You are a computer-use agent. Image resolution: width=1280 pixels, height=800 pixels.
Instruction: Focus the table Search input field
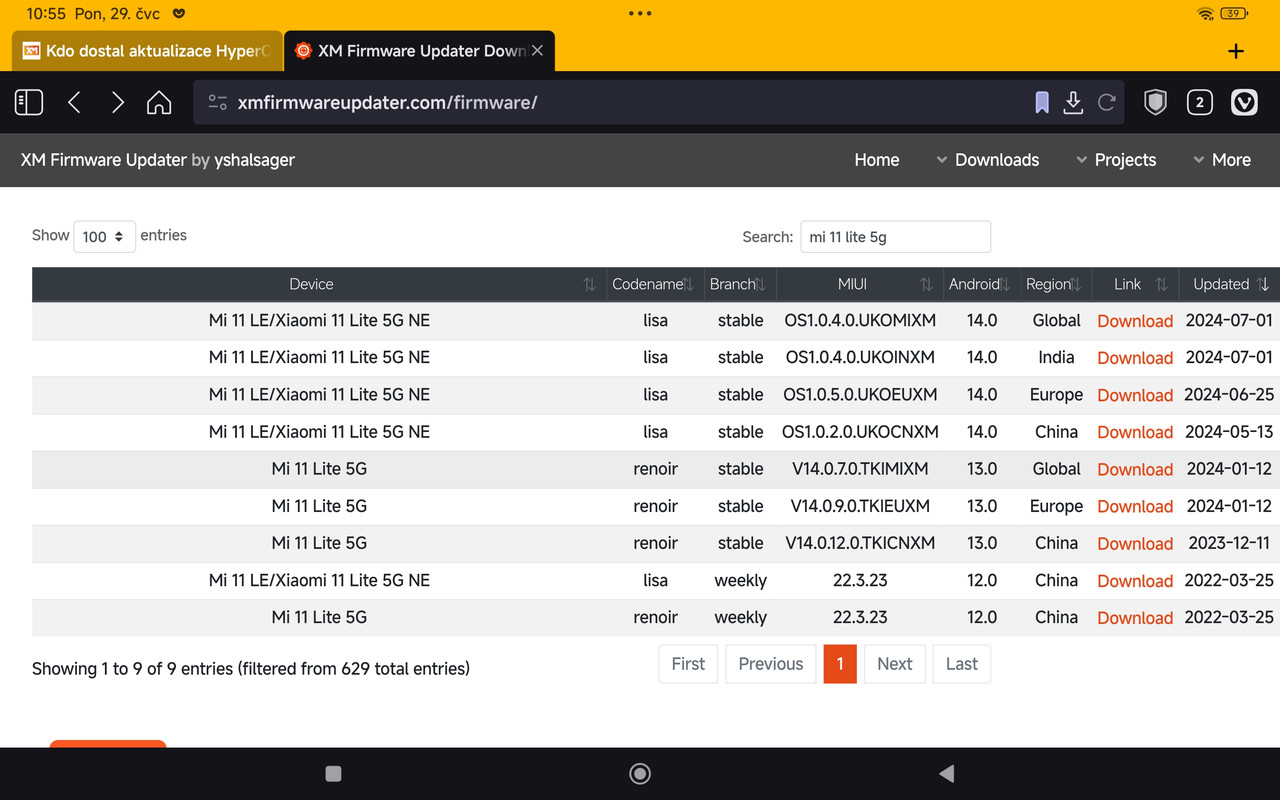point(896,237)
